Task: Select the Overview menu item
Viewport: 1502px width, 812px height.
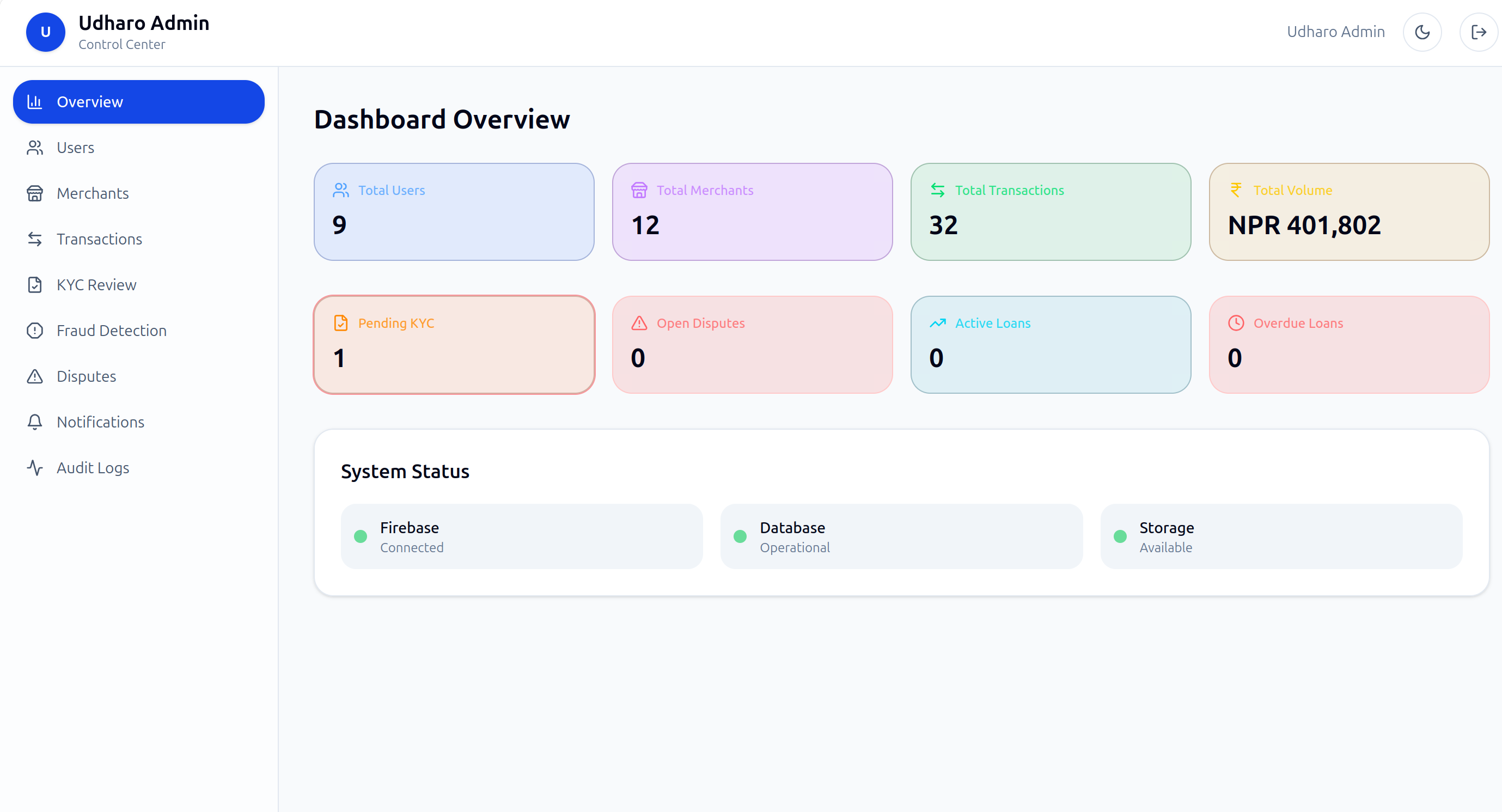Action: 139,102
